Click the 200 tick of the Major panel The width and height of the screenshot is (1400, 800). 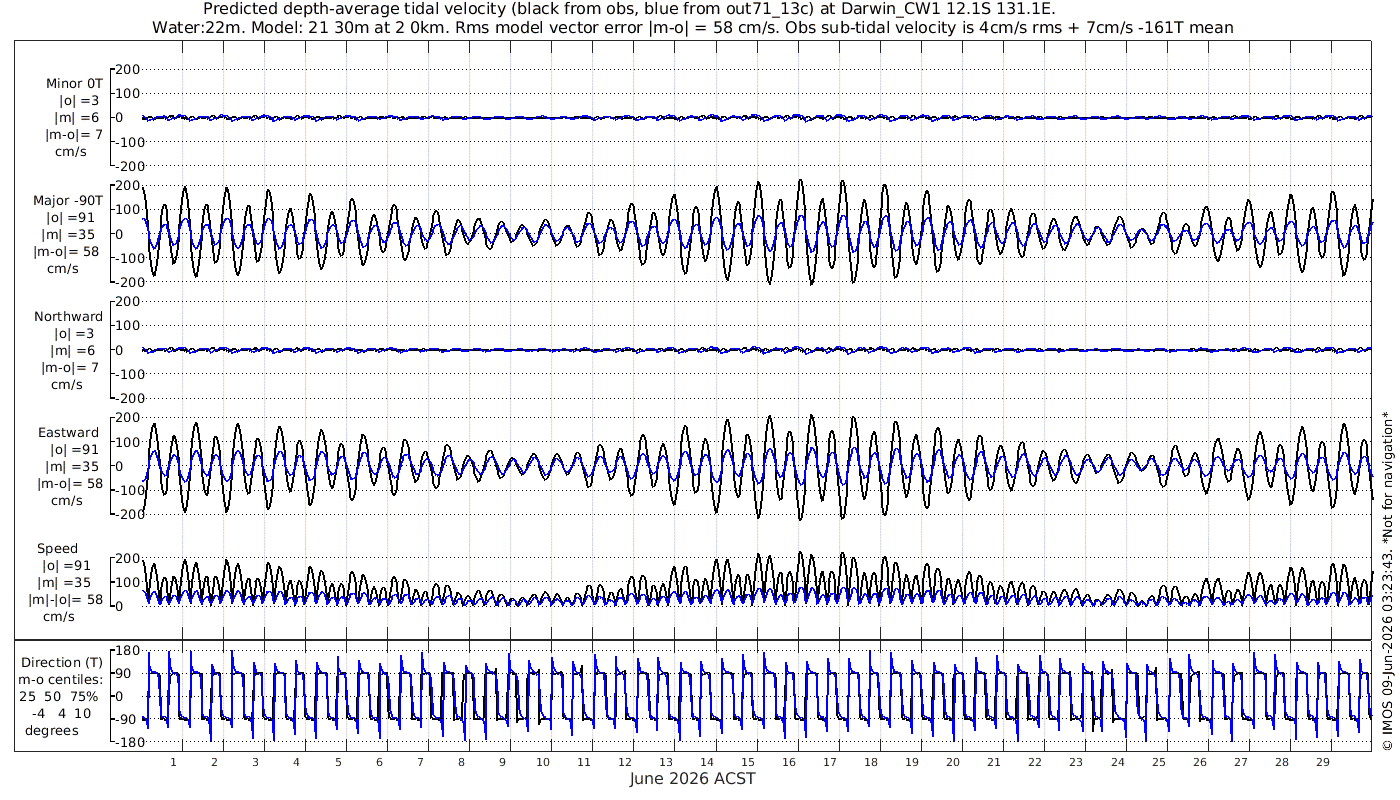[128, 186]
